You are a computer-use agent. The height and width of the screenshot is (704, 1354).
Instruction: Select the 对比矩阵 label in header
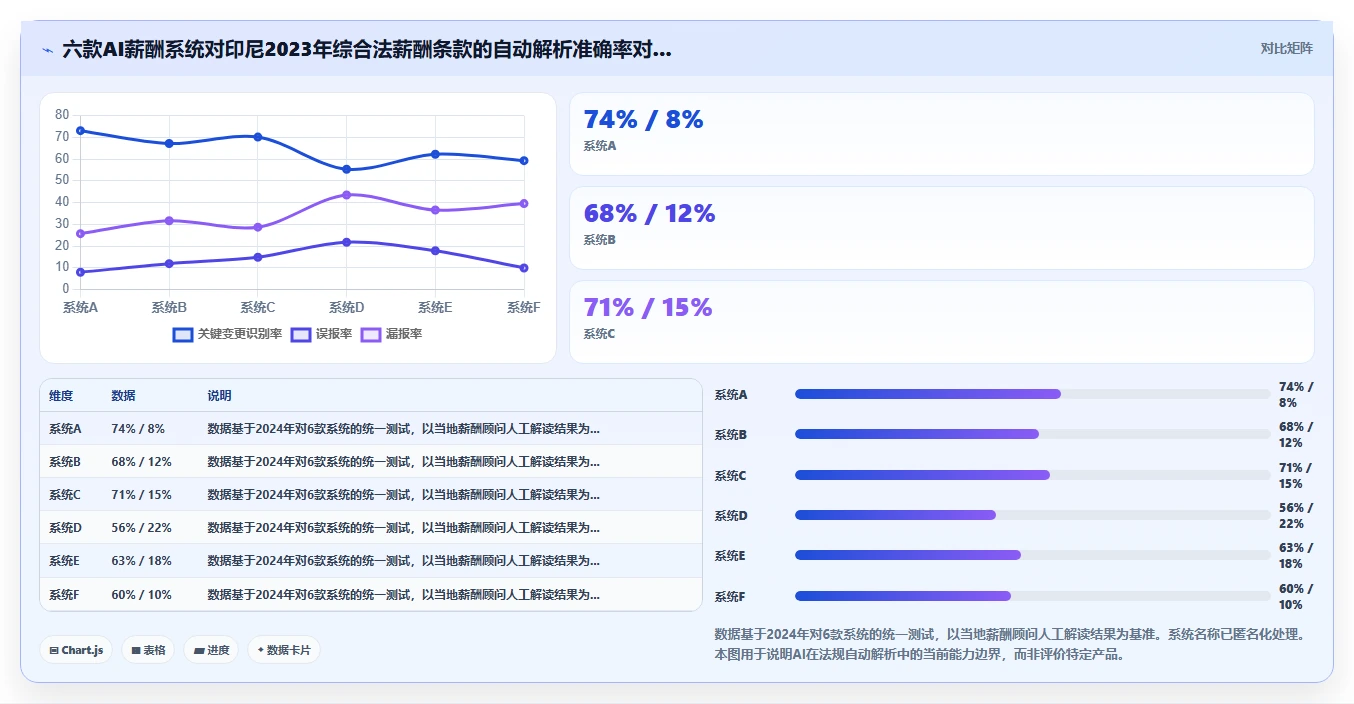(x=1286, y=48)
